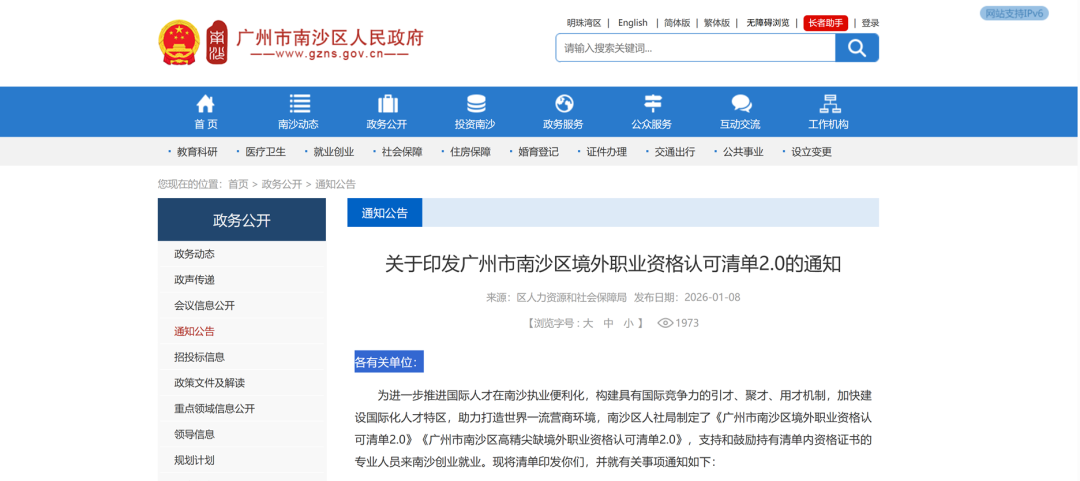Open the 医疗卫生 service link
Screen dimensions: 1080x481
point(265,152)
